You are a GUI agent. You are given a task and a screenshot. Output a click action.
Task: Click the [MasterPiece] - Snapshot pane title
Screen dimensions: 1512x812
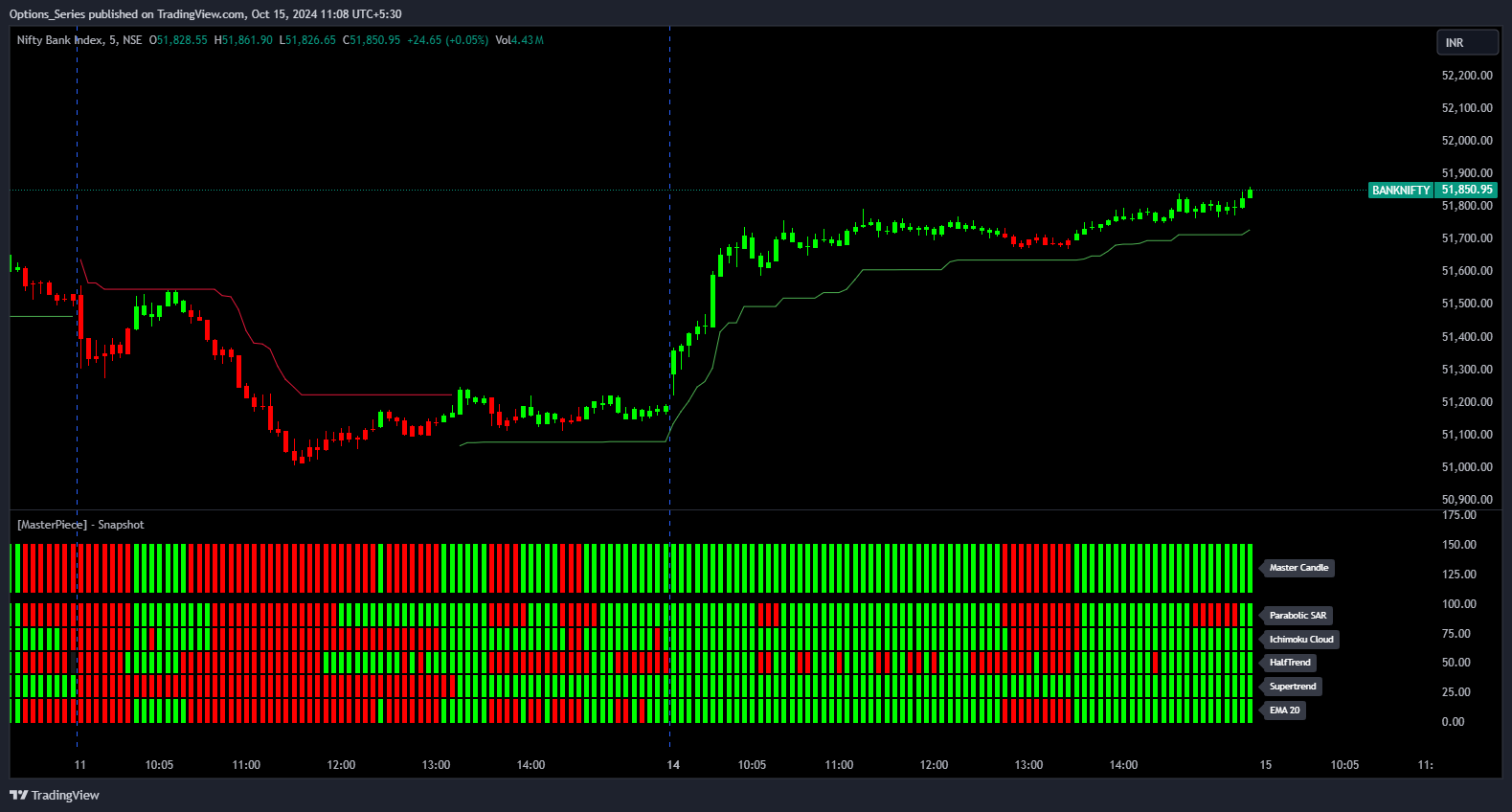click(80, 525)
